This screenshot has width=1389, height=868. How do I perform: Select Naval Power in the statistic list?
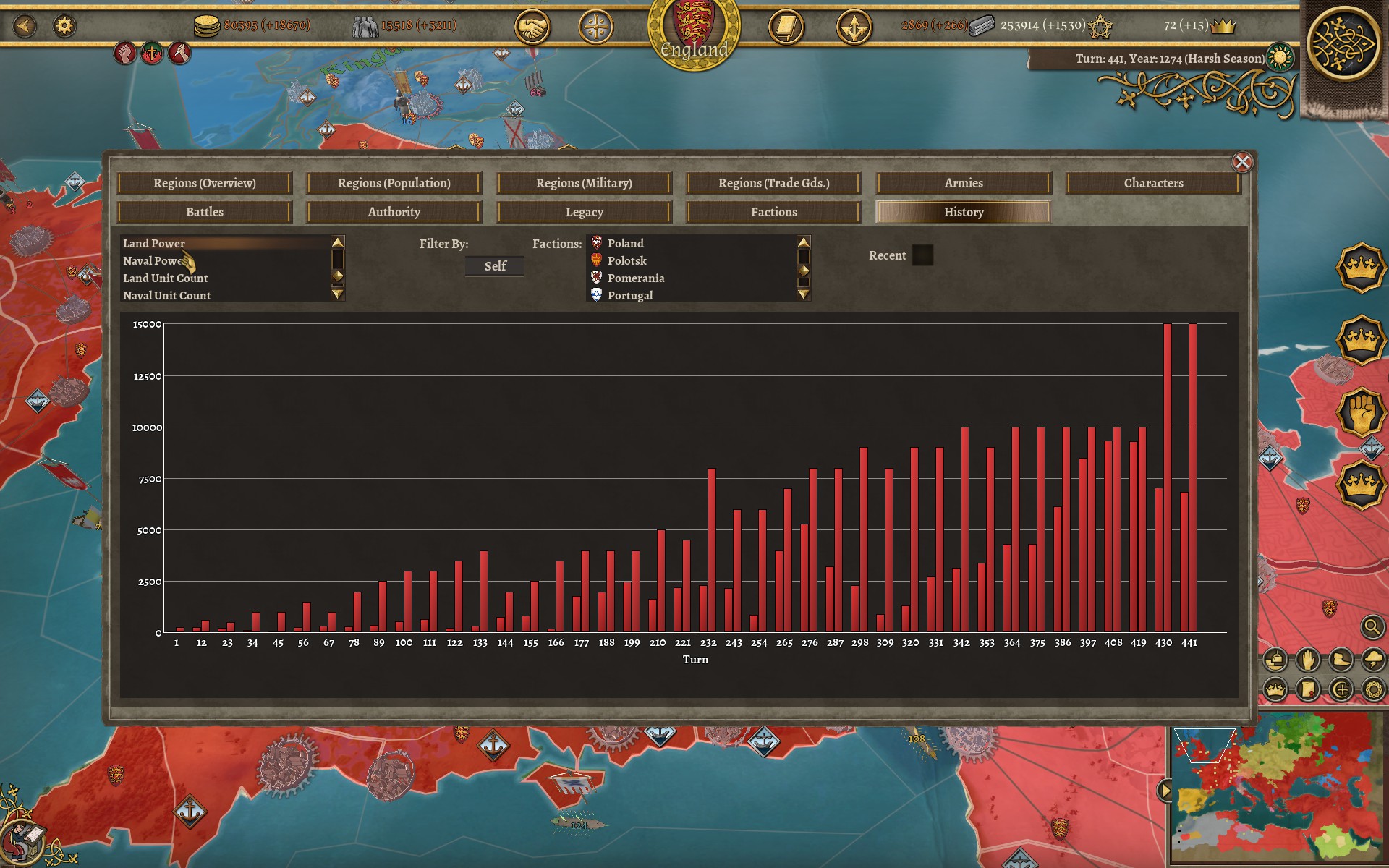(x=225, y=261)
